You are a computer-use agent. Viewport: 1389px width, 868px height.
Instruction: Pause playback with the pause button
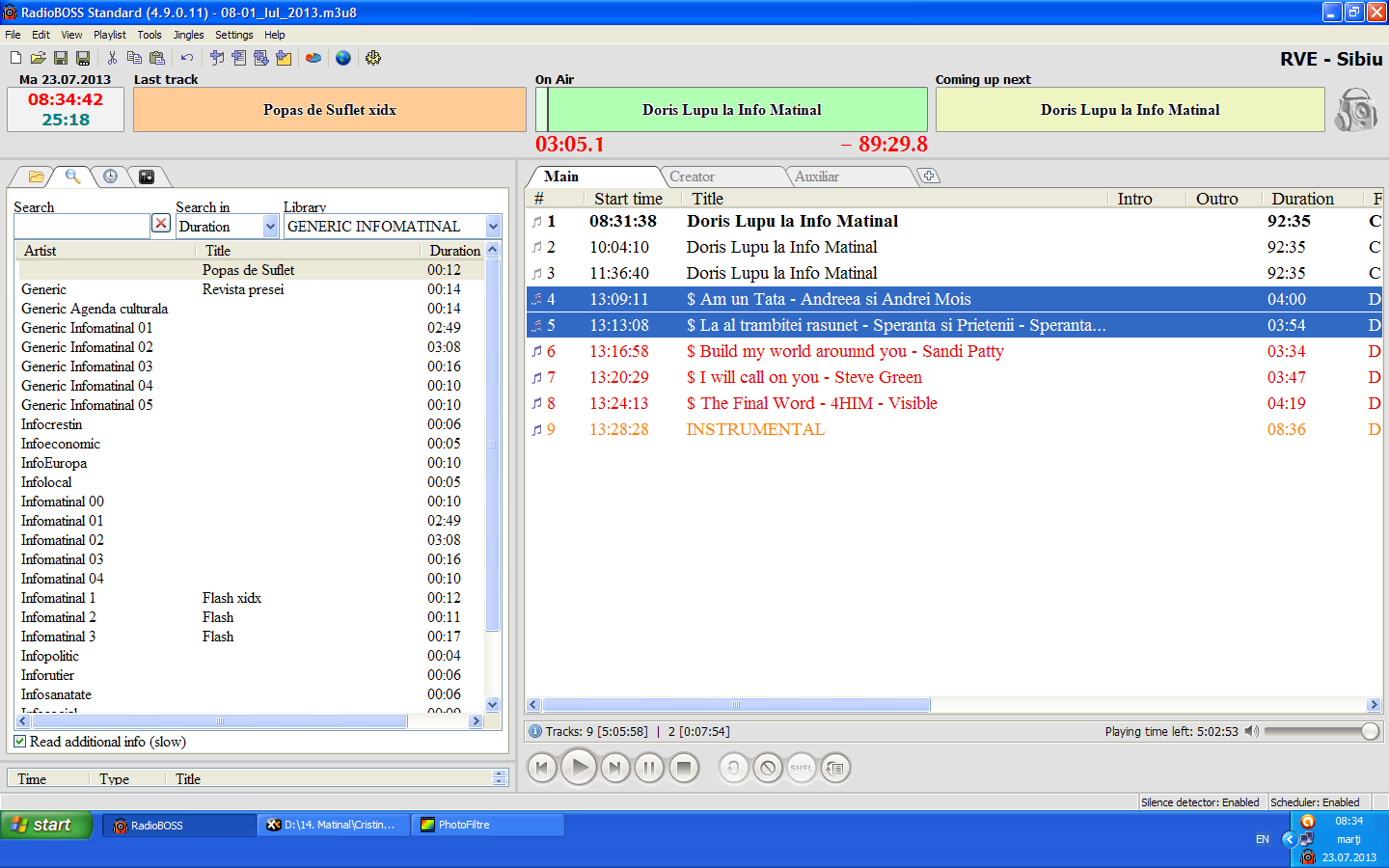click(x=649, y=769)
